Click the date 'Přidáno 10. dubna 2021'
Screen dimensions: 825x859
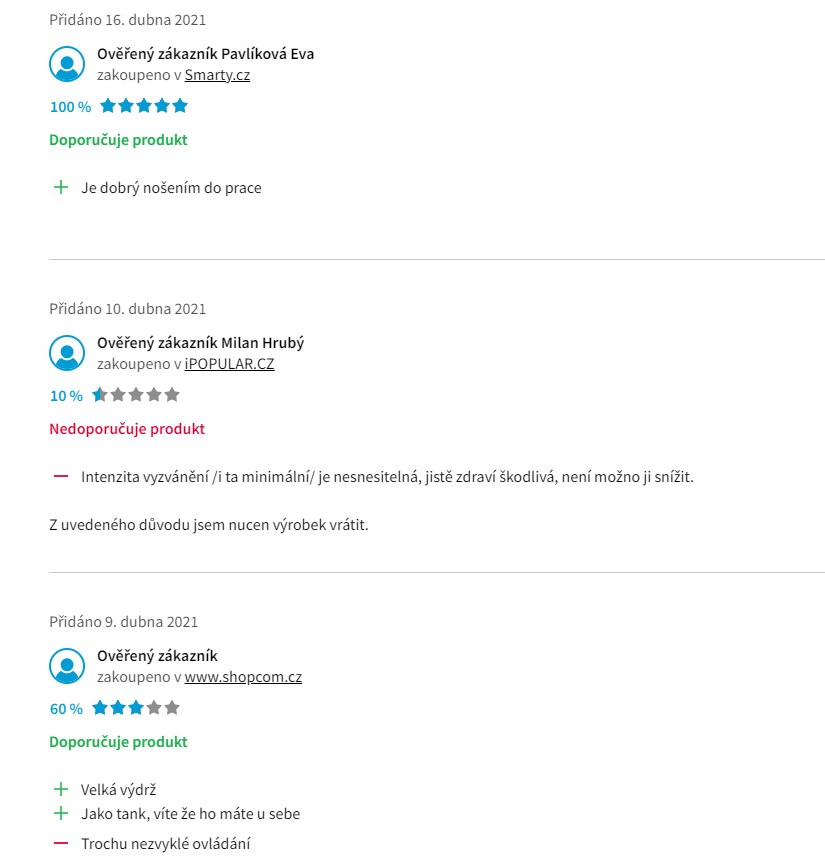(x=127, y=309)
